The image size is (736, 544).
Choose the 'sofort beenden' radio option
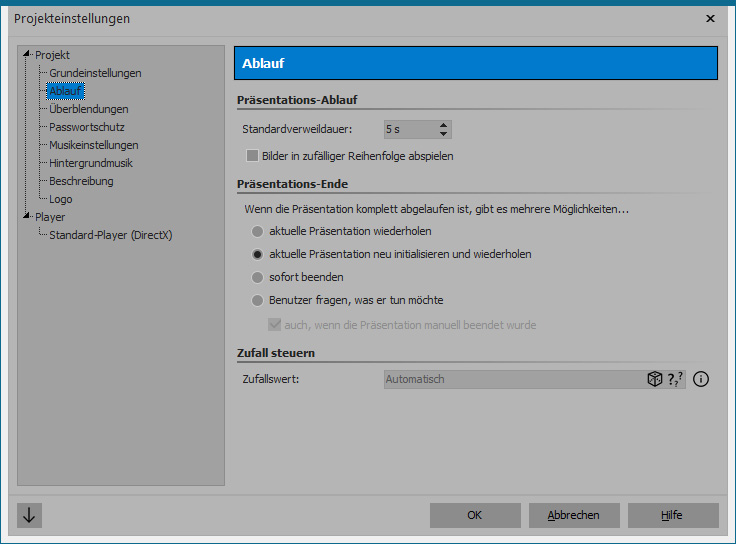coord(259,277)
